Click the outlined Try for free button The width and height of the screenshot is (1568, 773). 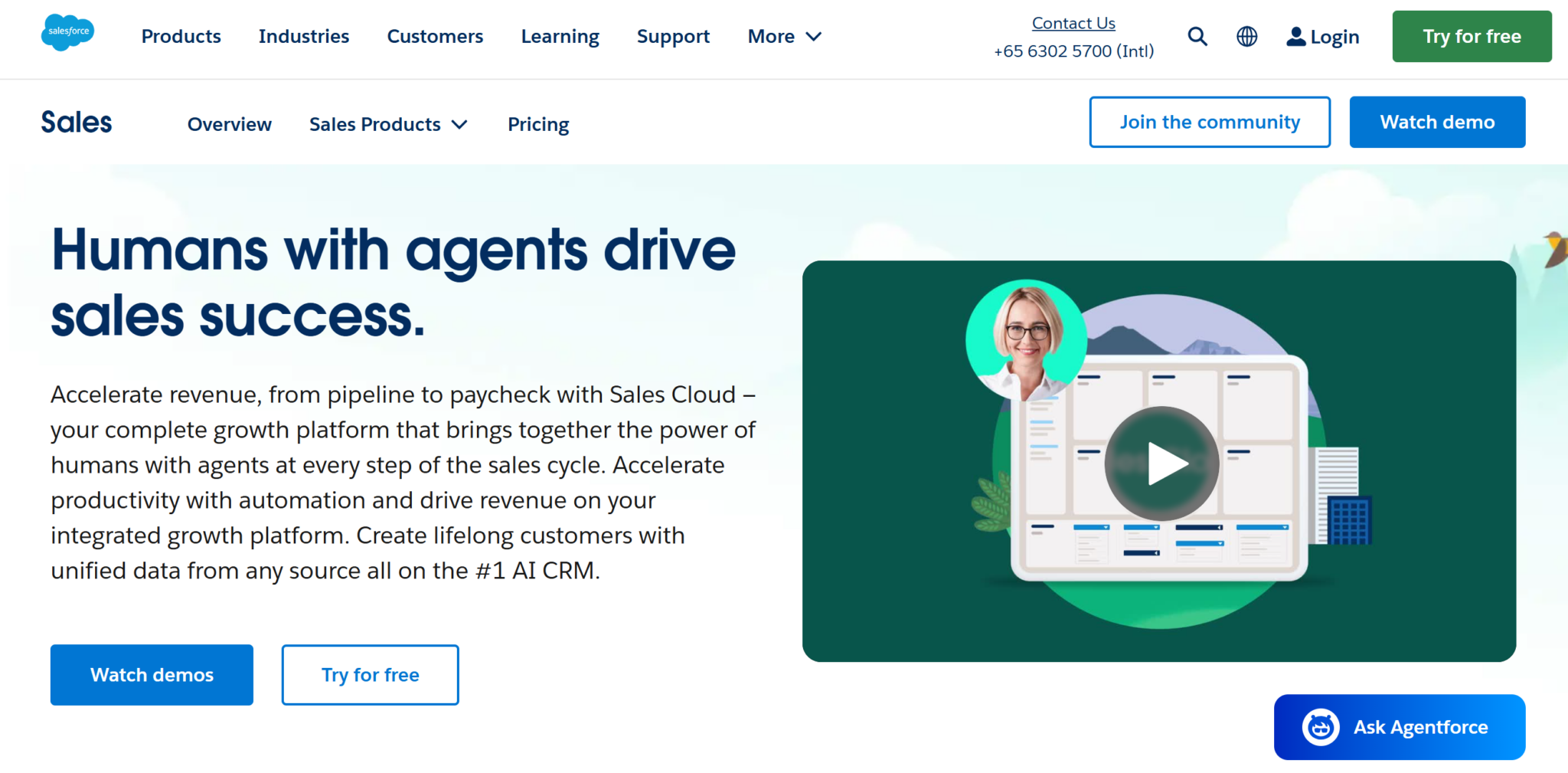point(371,675)
